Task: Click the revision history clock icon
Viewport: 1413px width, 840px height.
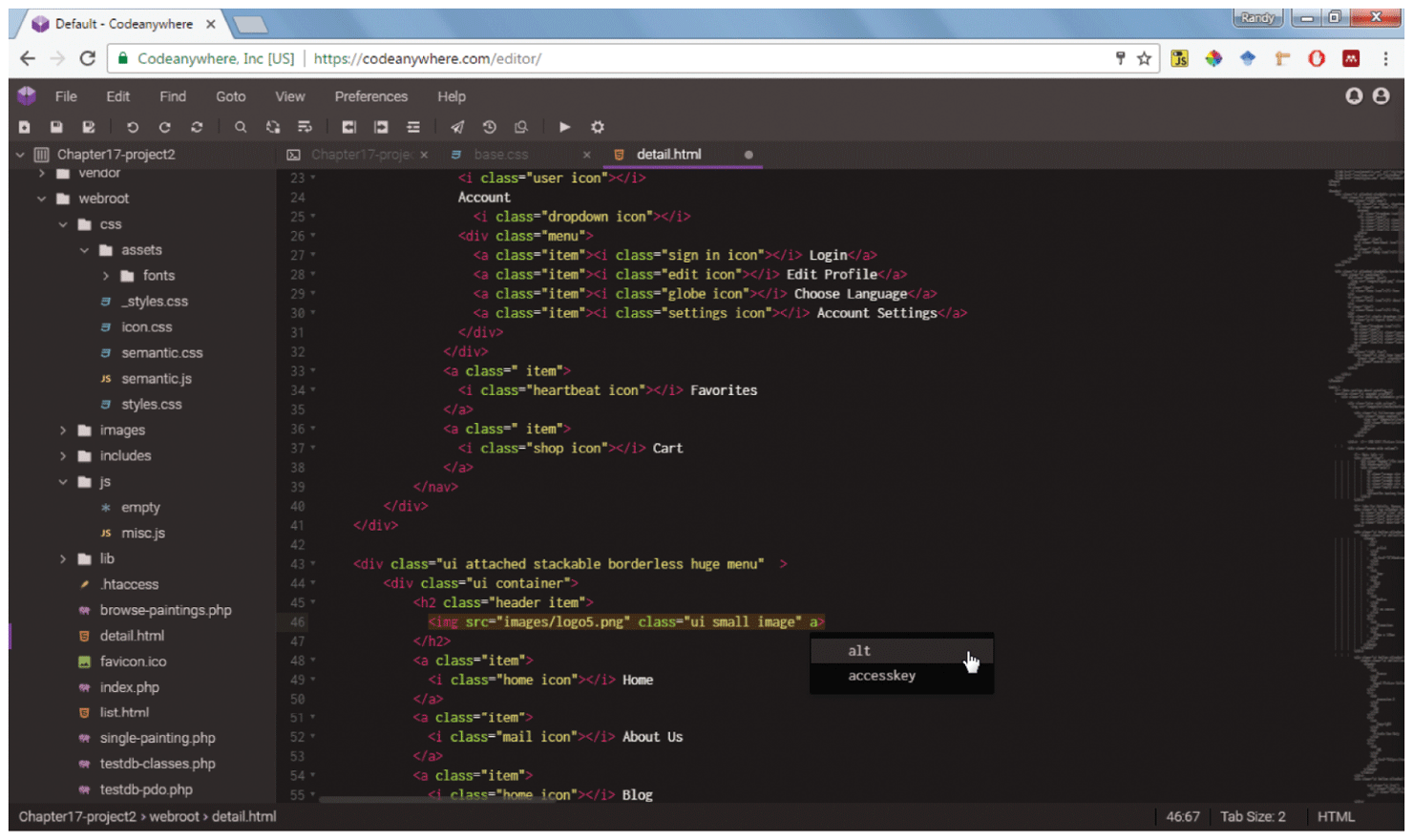Action: click(489, 127)
